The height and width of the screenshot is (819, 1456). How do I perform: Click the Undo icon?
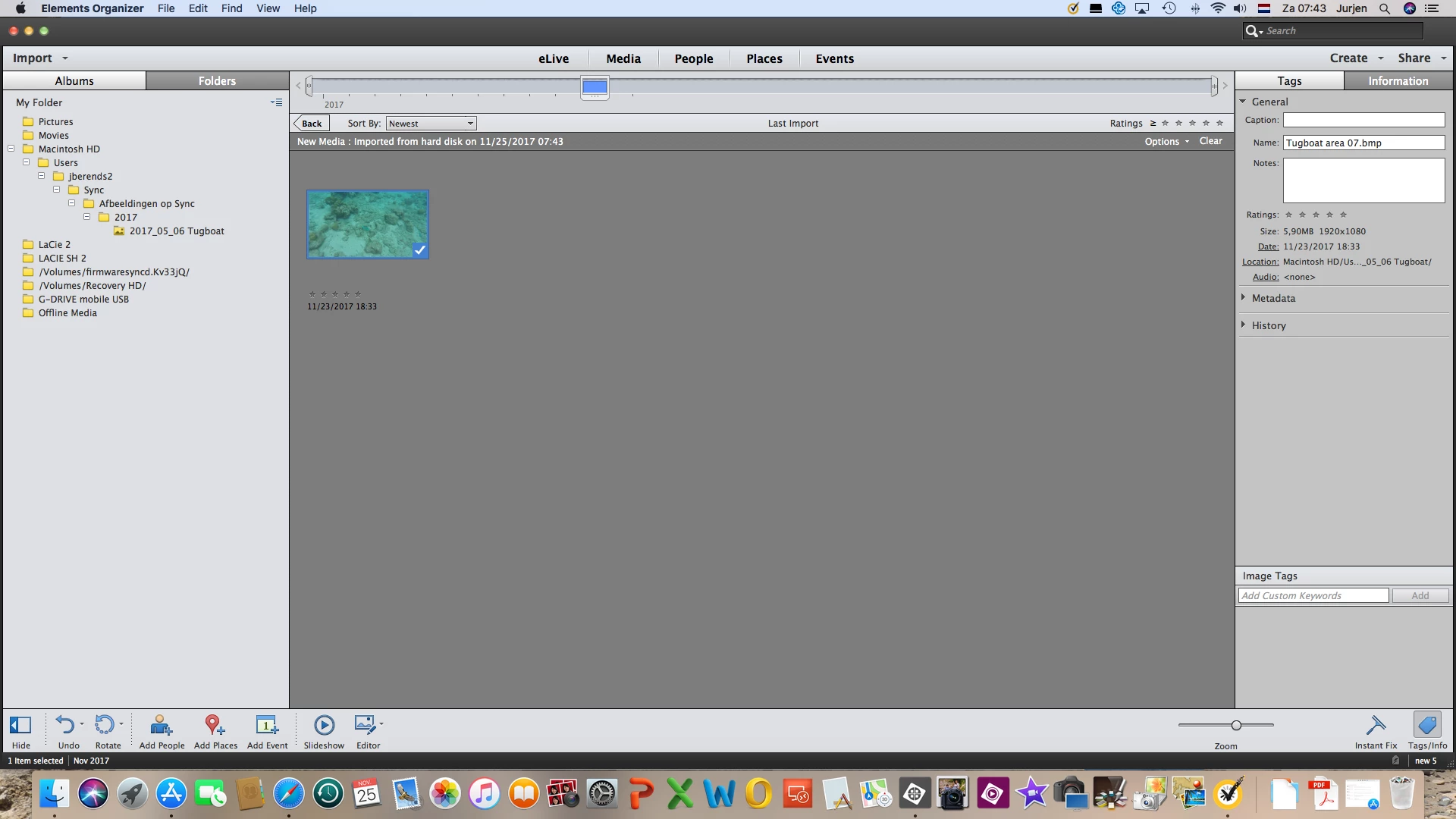point(66,726)
